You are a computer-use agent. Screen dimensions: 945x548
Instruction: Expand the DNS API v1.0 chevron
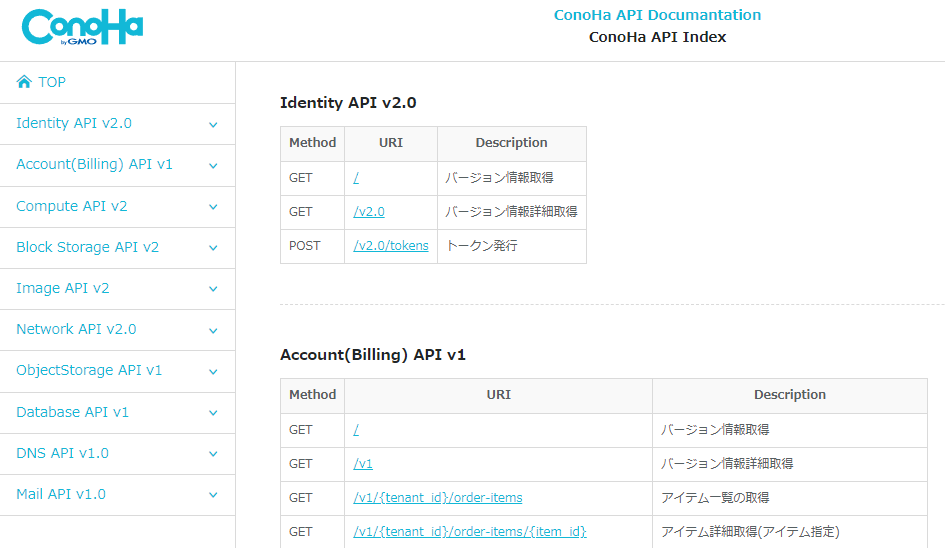213,454
